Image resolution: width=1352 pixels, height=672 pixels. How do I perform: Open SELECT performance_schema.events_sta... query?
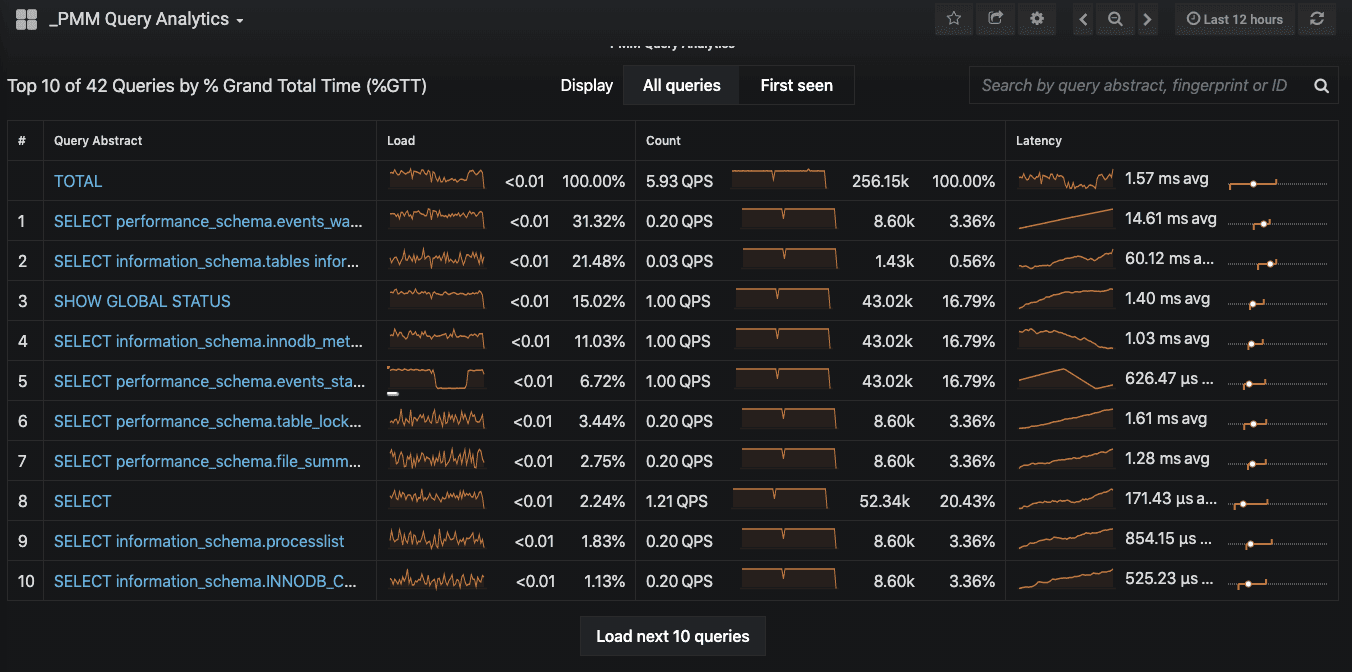click(208, 381)
